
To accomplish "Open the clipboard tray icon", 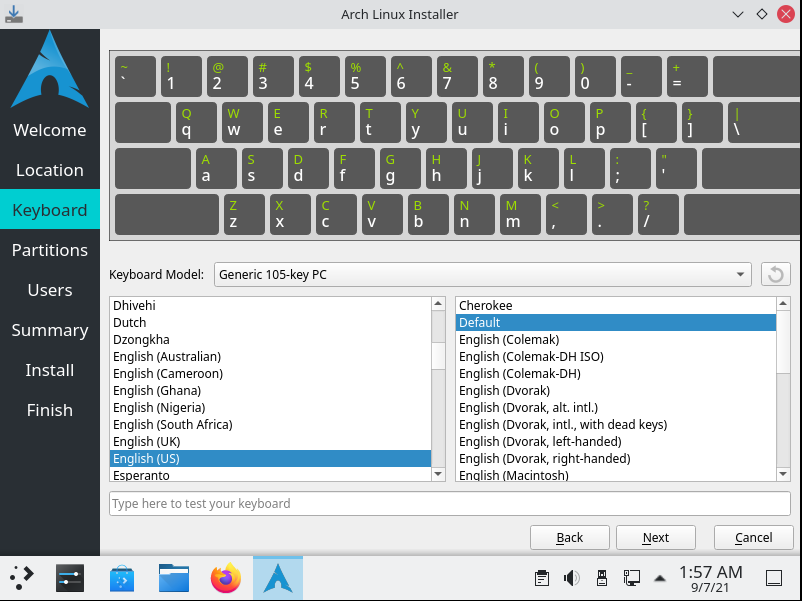I will [x=542, y=578].
